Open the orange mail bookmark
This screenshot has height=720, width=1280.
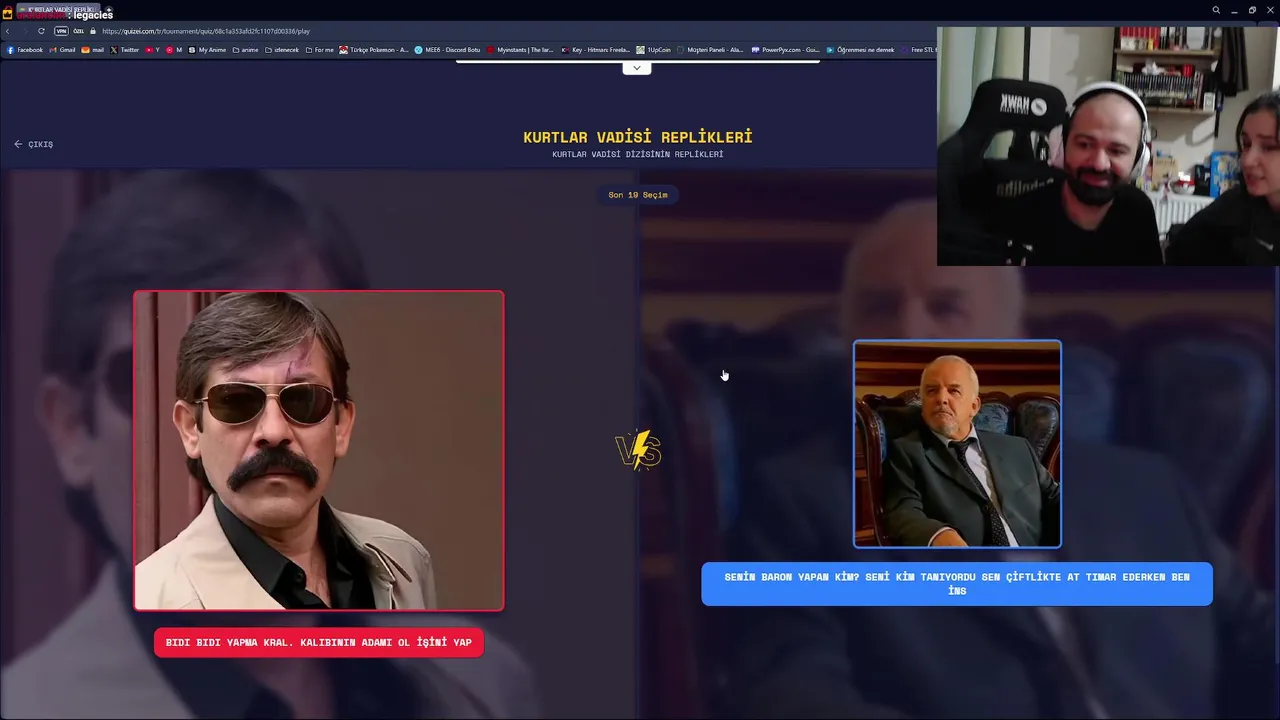[x=93, y=50]
